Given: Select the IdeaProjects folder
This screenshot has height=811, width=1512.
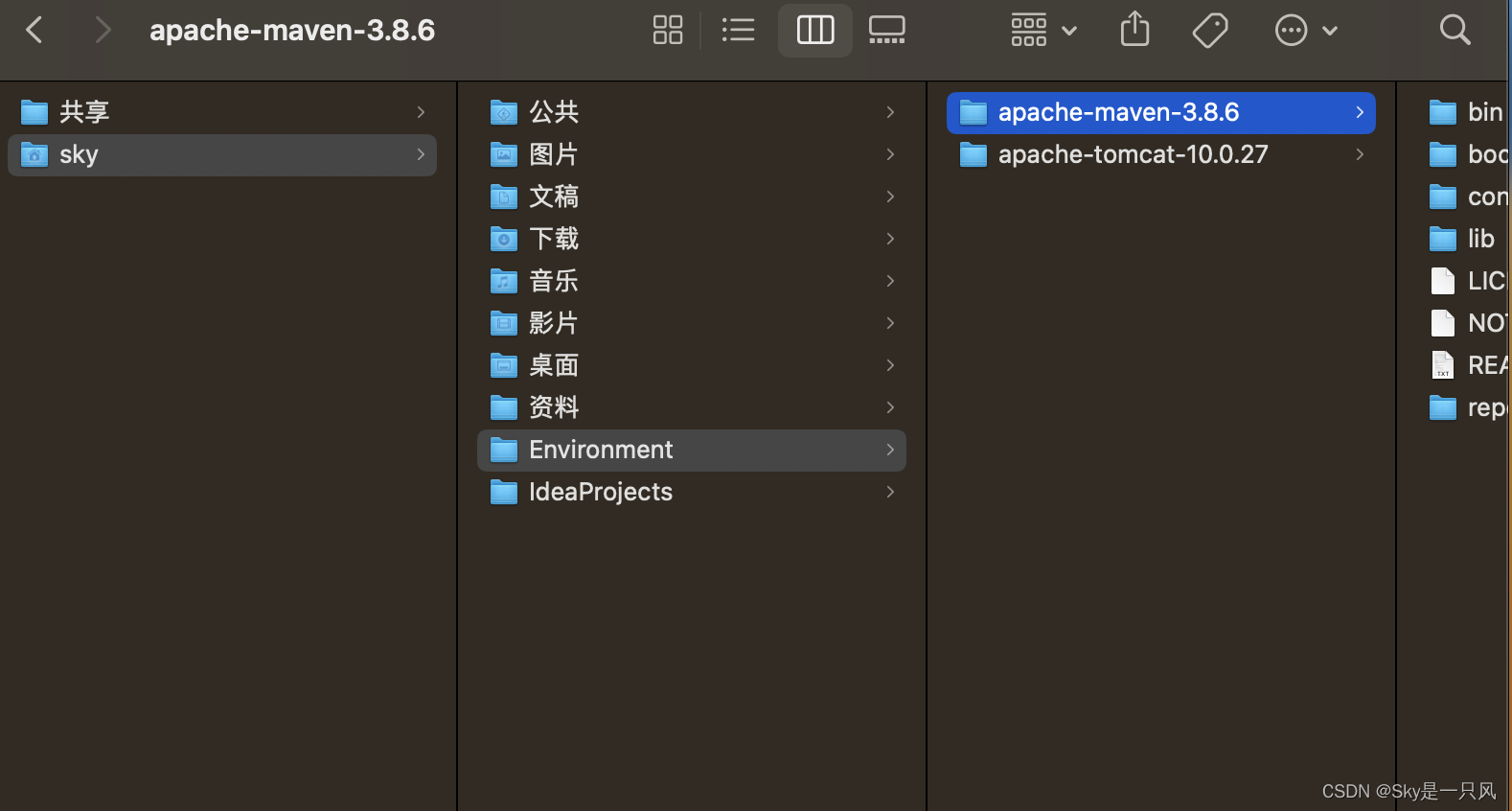Looking at the screenshot, I should tap(692, 492).
